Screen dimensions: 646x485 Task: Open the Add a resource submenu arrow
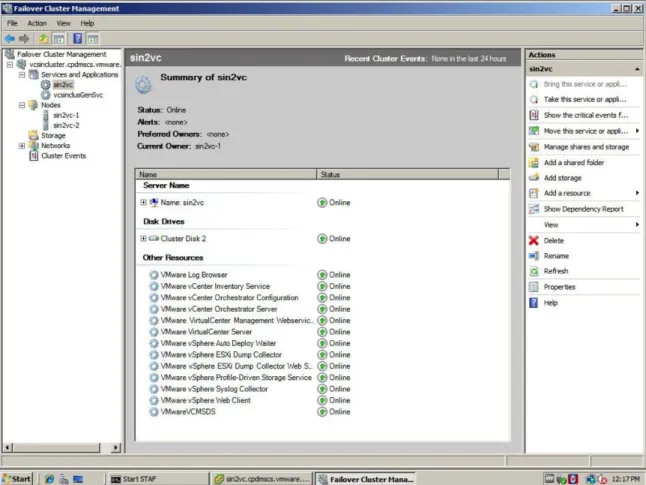[637, 193]
